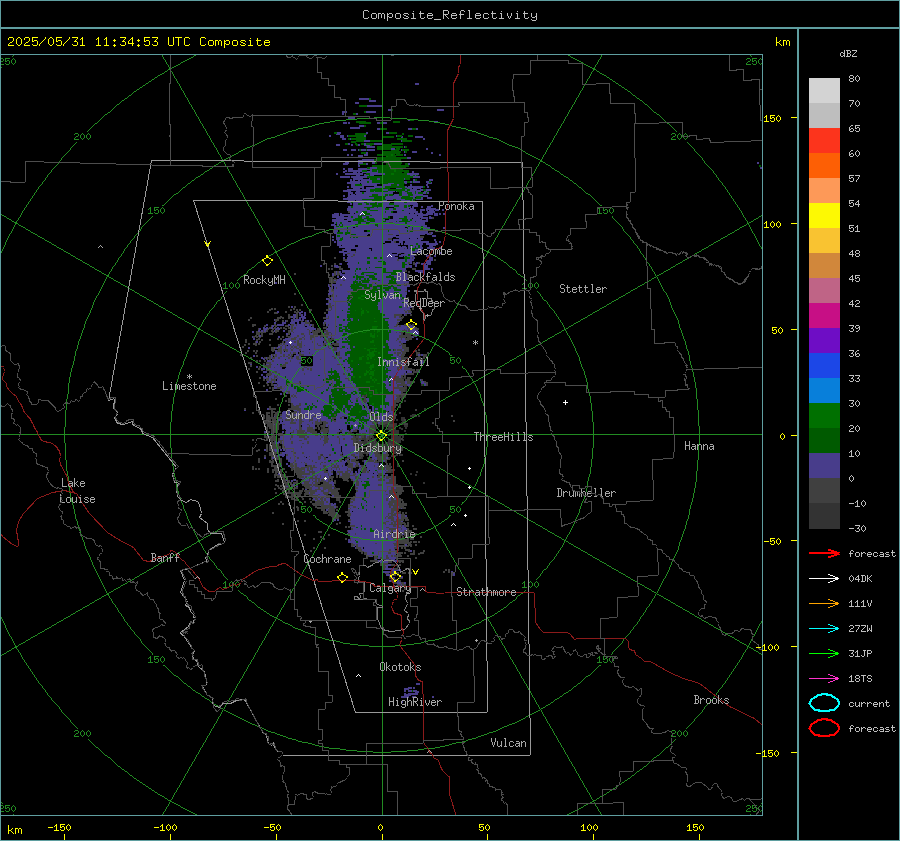Click the Brooks map label
Viewport: 900px width, 841px height.
(x=711, y=700)
